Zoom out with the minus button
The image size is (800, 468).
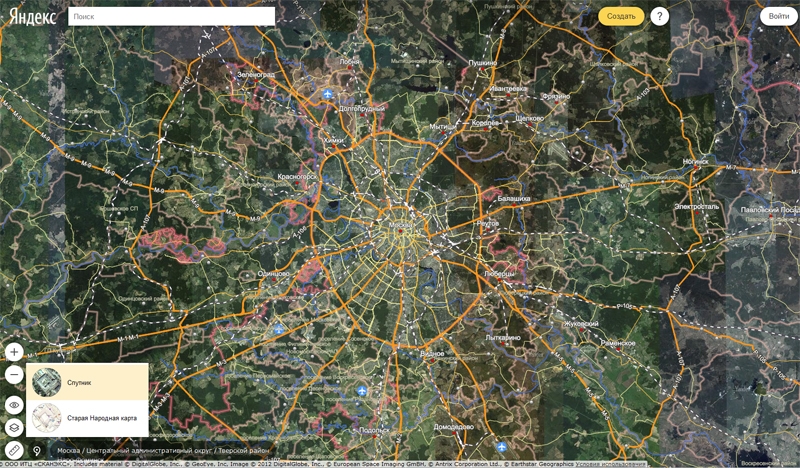(14, 375)
